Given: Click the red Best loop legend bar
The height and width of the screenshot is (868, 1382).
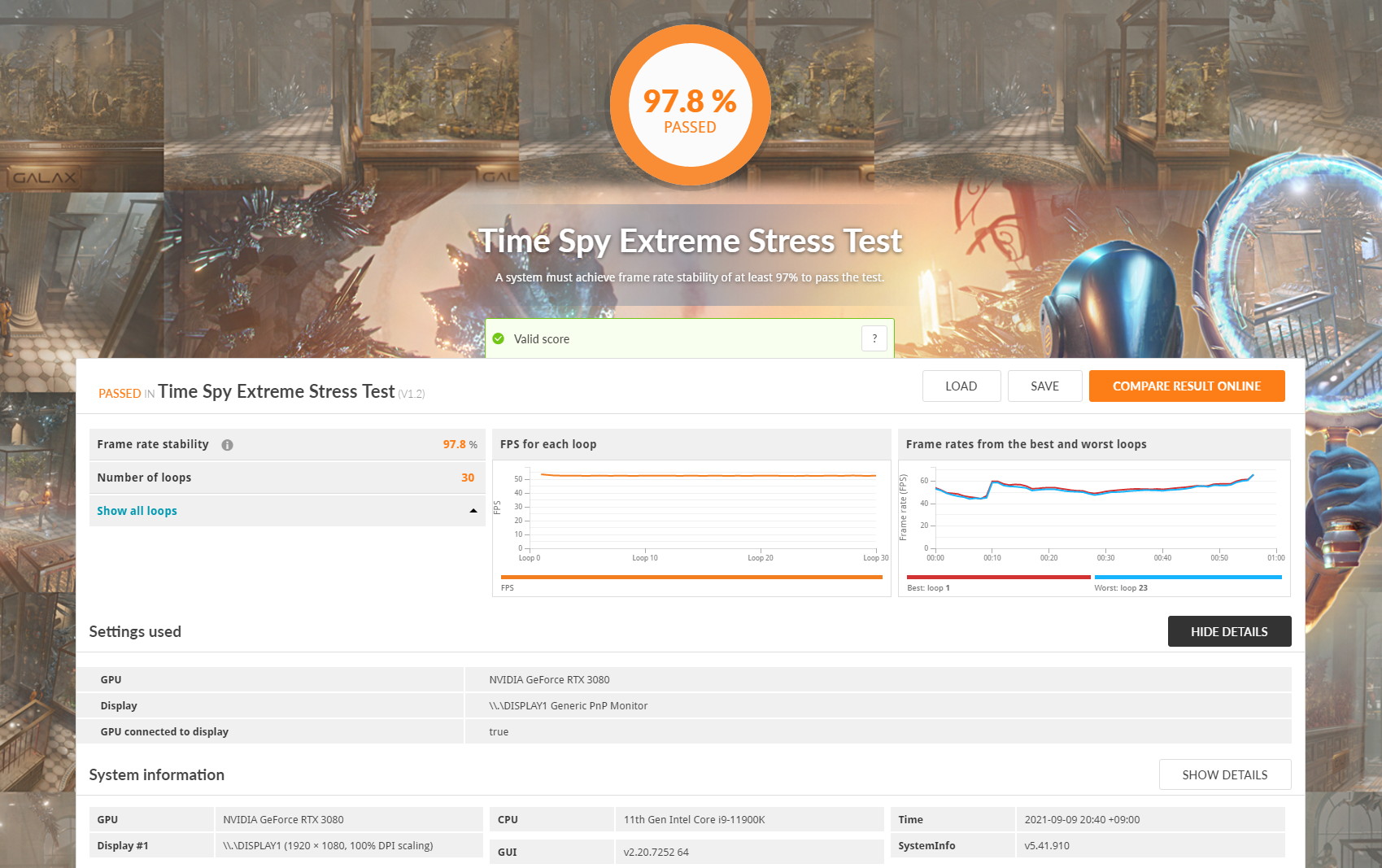Looking at the screenshot, I should (x=998, y=577).
